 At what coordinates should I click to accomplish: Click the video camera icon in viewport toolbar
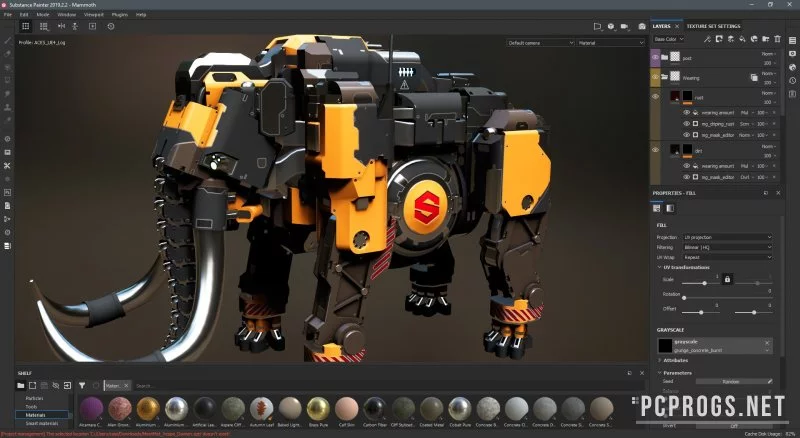[624, 26]
